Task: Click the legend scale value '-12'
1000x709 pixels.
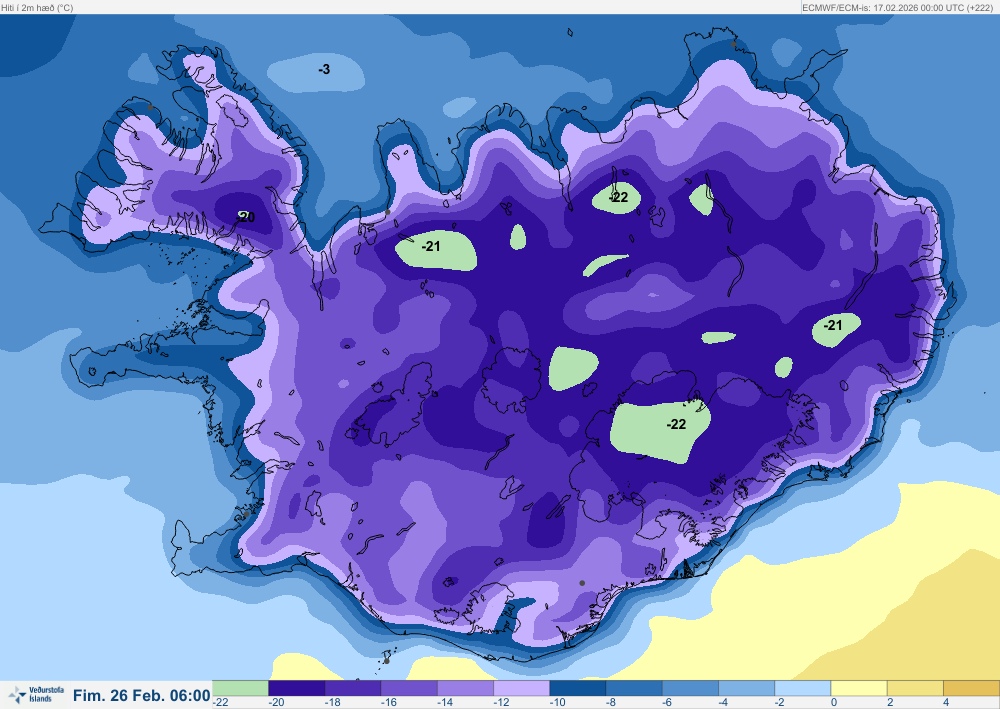Action: (x=501, y=703)
